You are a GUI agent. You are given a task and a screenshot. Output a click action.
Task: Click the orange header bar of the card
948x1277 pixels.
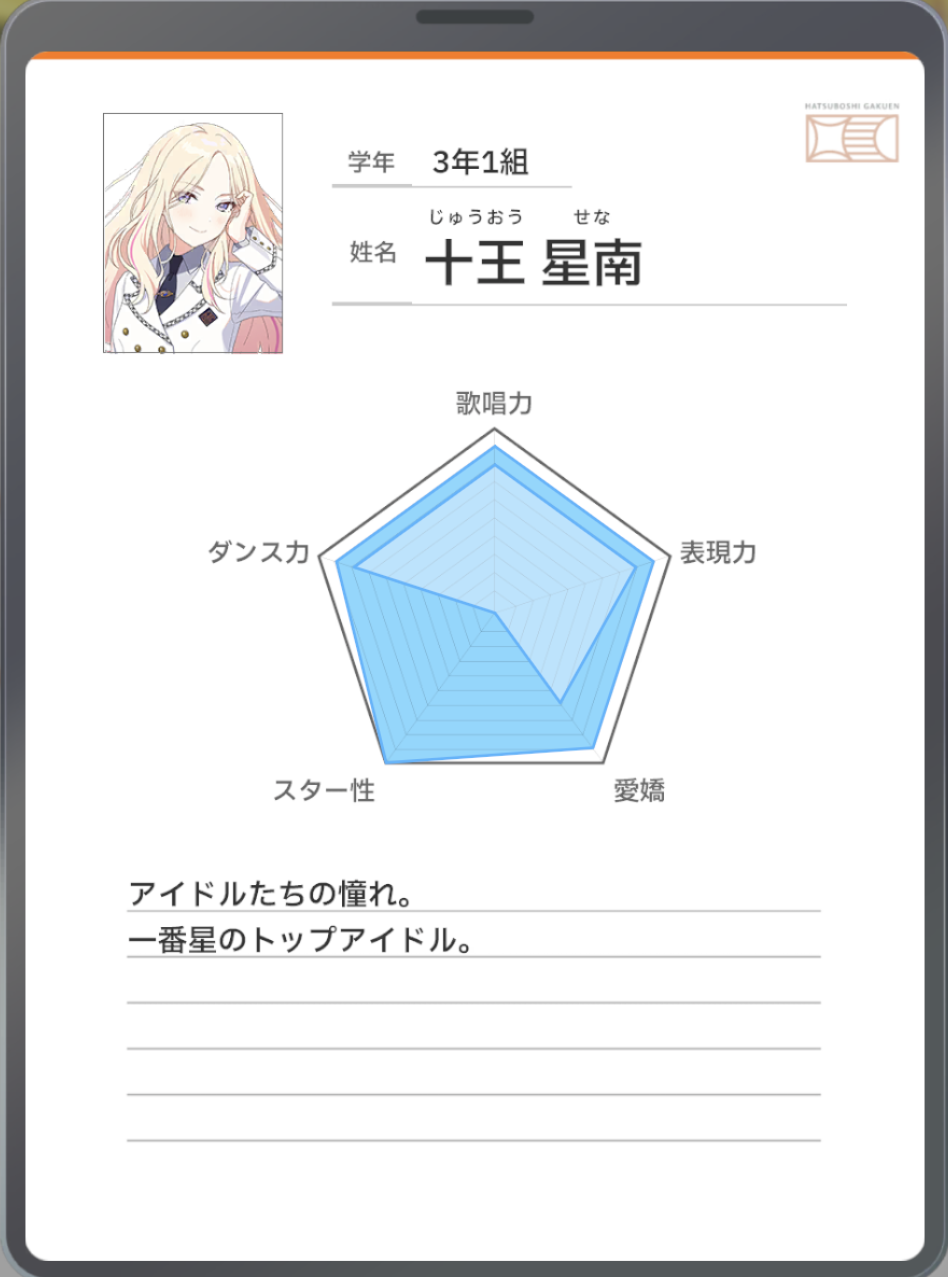pos(474,56)
